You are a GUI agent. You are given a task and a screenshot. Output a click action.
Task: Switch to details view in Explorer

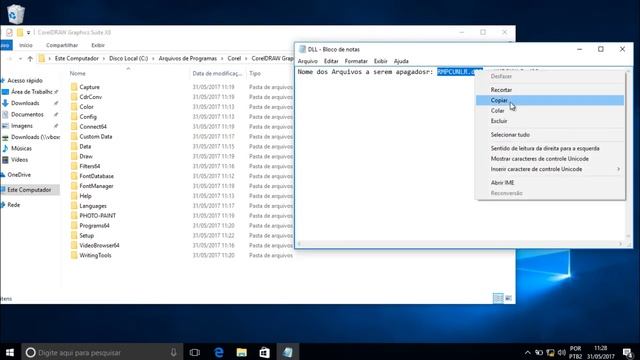(x=498, y=298)
